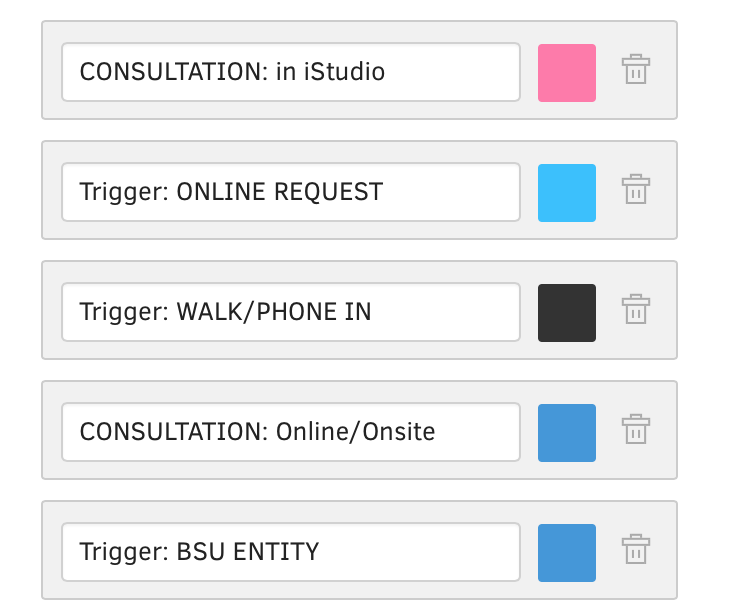Edit the 'CONSULTATION: in iStudio' text field

tap(290, 72)
